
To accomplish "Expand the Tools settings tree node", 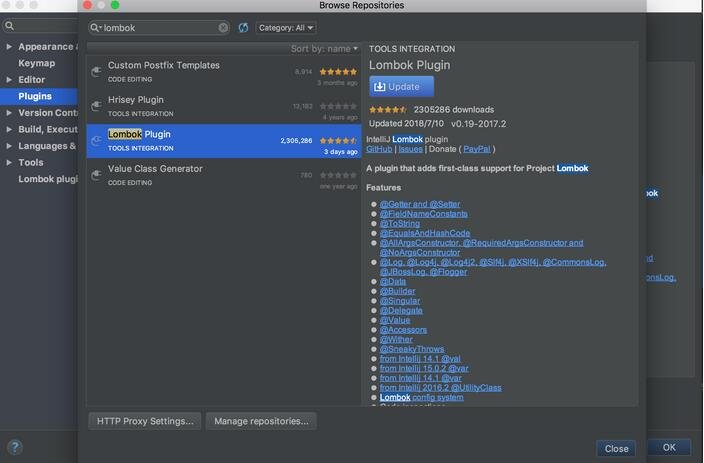I will (9, 162).
